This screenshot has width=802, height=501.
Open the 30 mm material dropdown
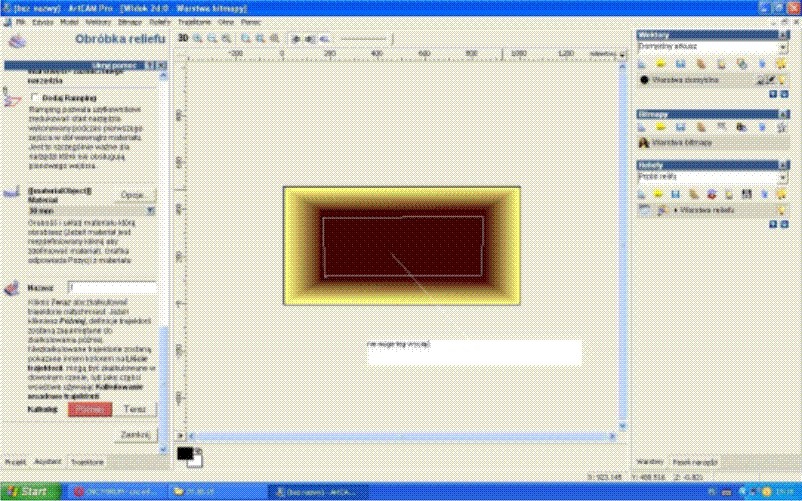point(150,211)
